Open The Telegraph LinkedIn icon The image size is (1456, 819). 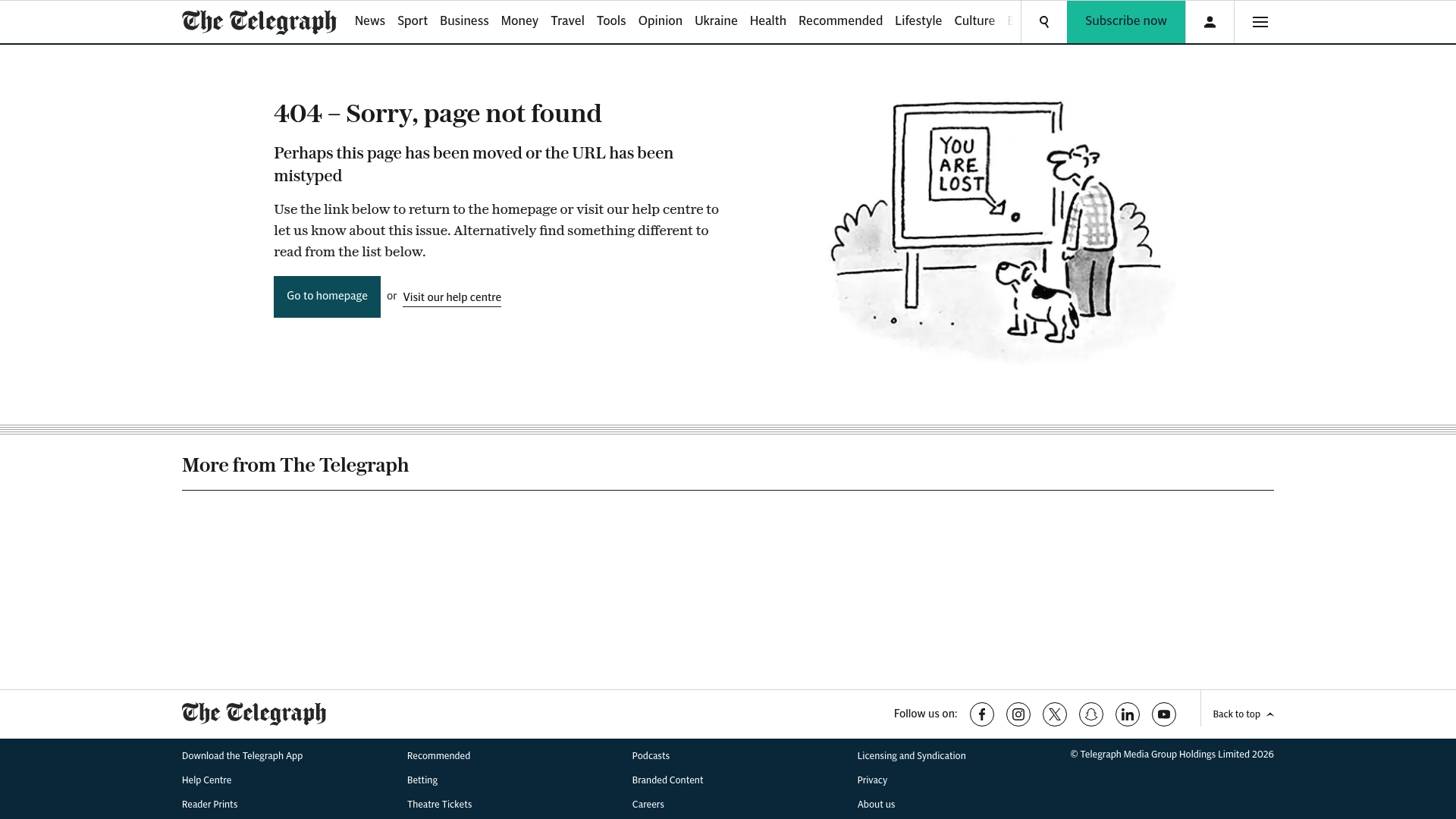click(1128, 714)
